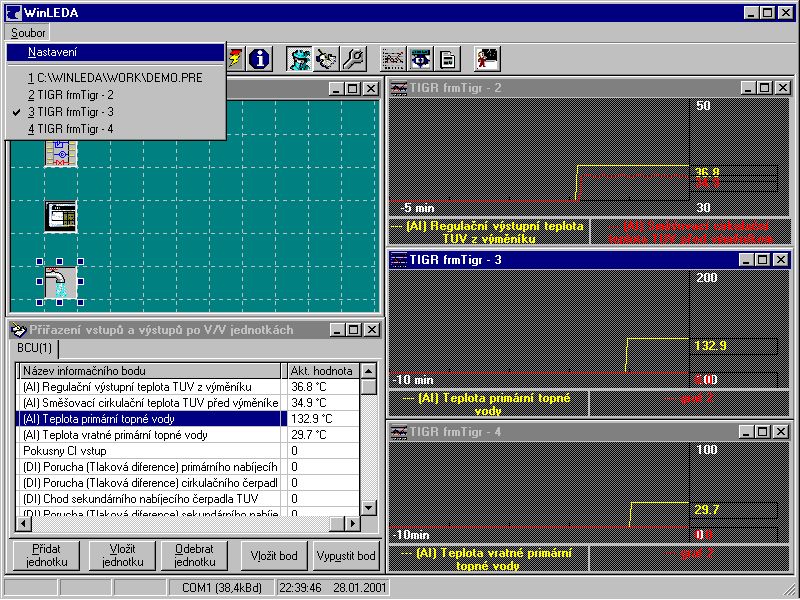Select the wrench settings tool icon
The width and height of the screenshot is (800, 600).
coord(354,58)
